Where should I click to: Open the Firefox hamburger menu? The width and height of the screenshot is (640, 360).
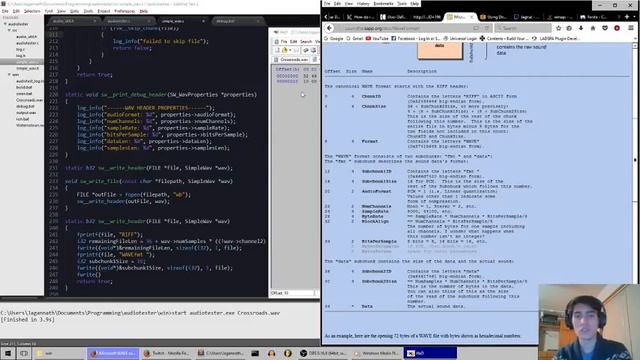point(631,28)
